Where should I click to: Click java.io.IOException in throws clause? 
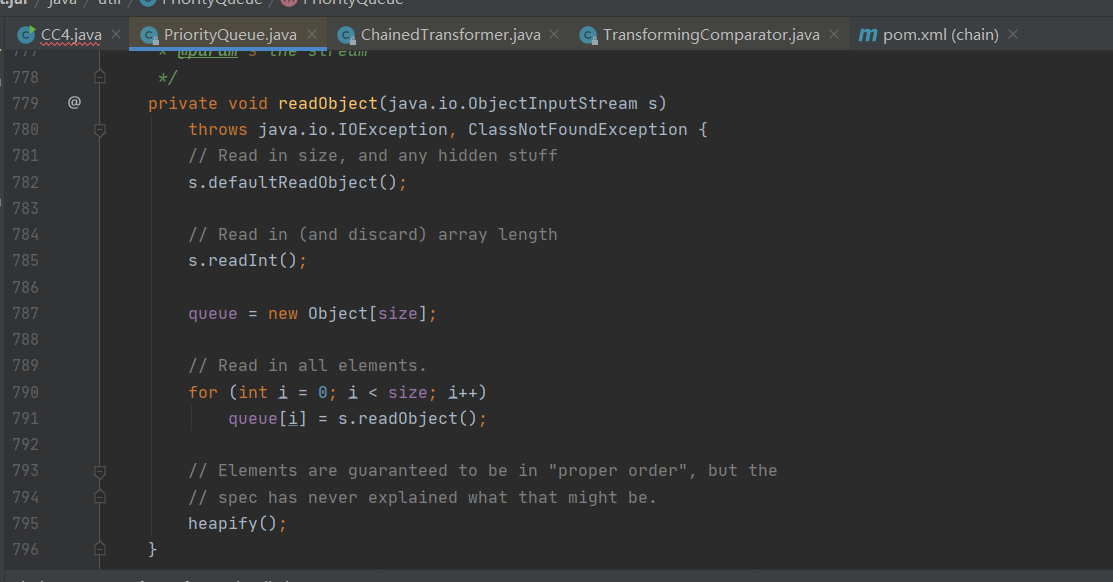coord(353,130)
